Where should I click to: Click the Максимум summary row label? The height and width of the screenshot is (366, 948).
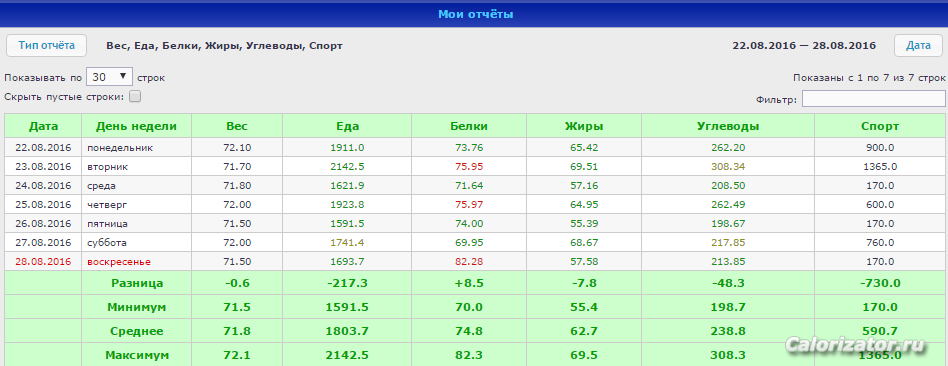click(137, 355)
